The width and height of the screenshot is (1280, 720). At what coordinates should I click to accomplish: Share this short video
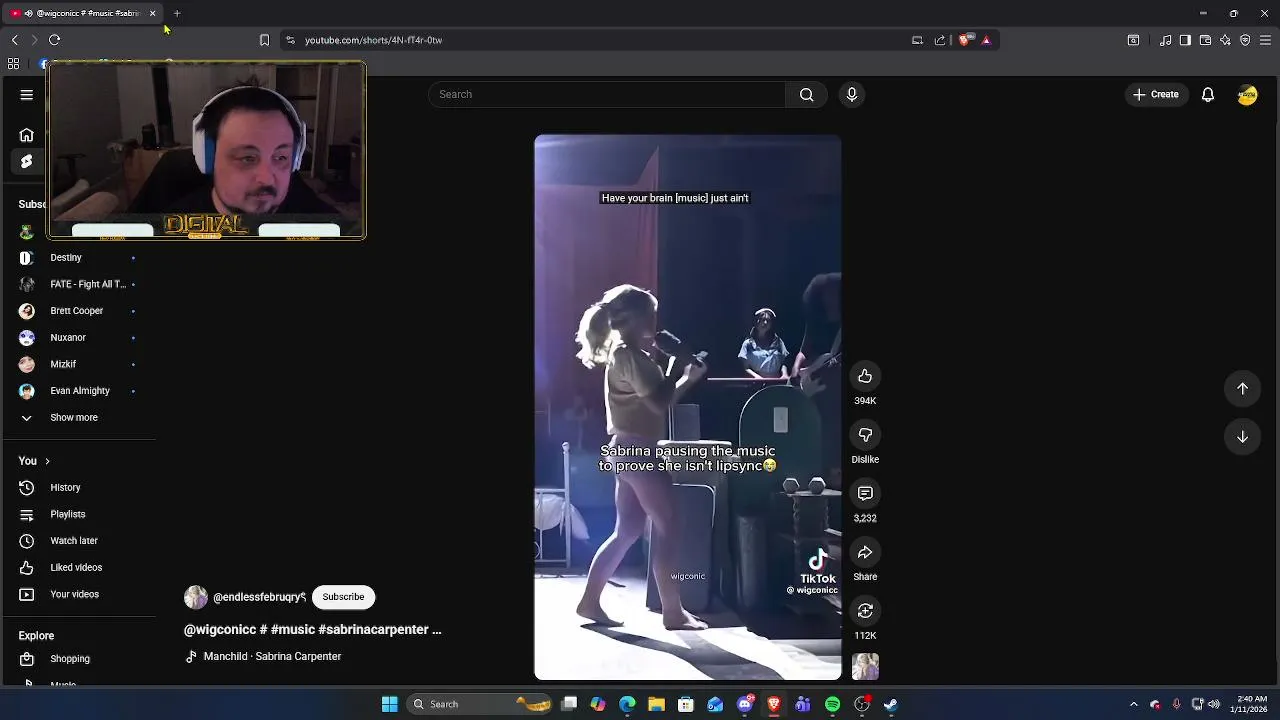[x=865, y=552]
